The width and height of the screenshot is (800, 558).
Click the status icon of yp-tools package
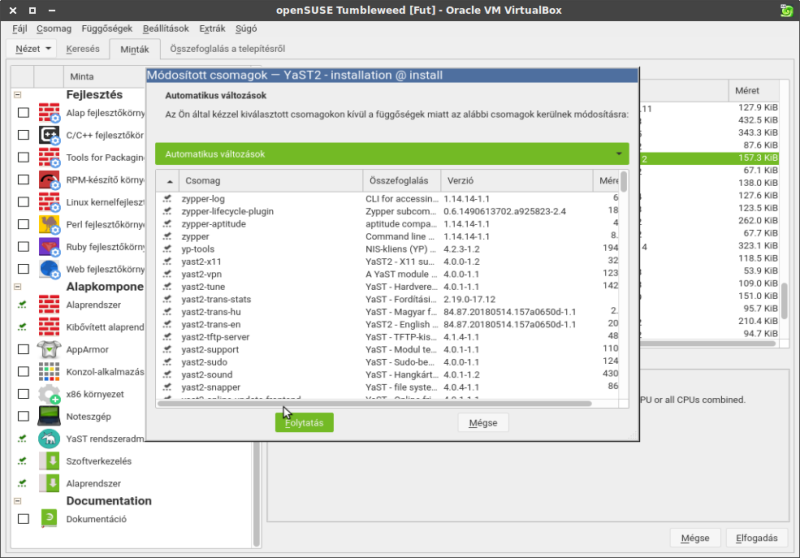click(167, 249)
